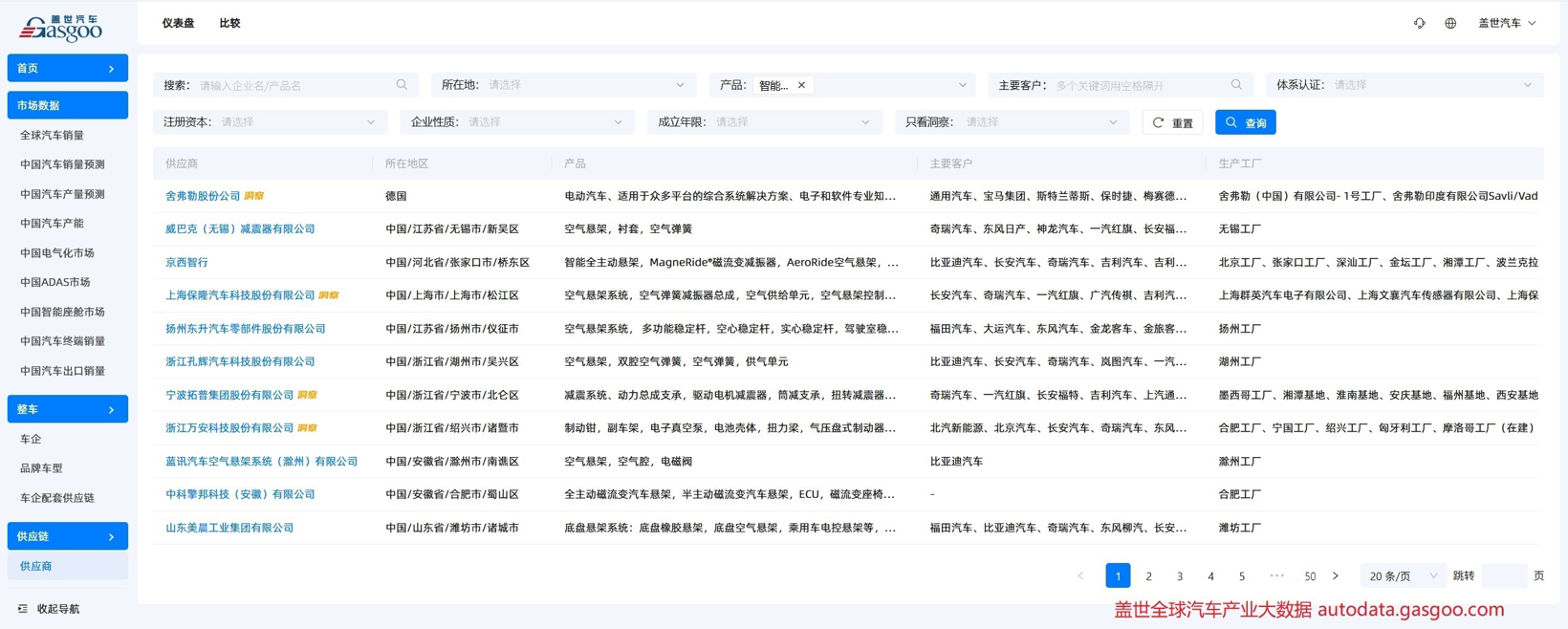Remove the 智能... product filter tag
The image size is (1568, 629).
(x=801, y=85)
